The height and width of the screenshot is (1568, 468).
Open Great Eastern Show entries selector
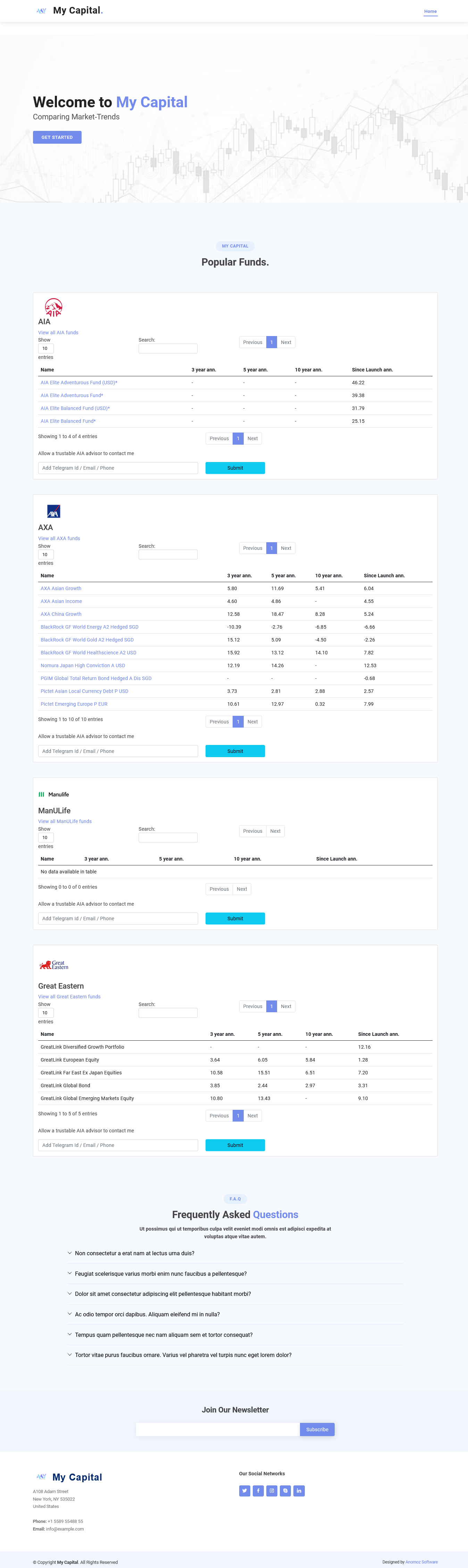(45, 1013)
